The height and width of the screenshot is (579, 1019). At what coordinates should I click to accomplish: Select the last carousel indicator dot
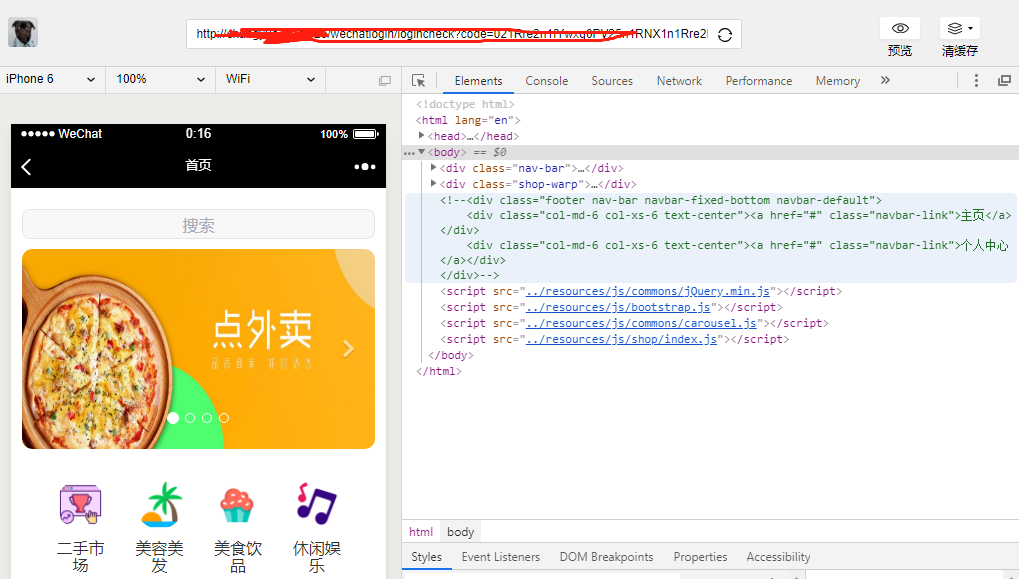[224, 418]
